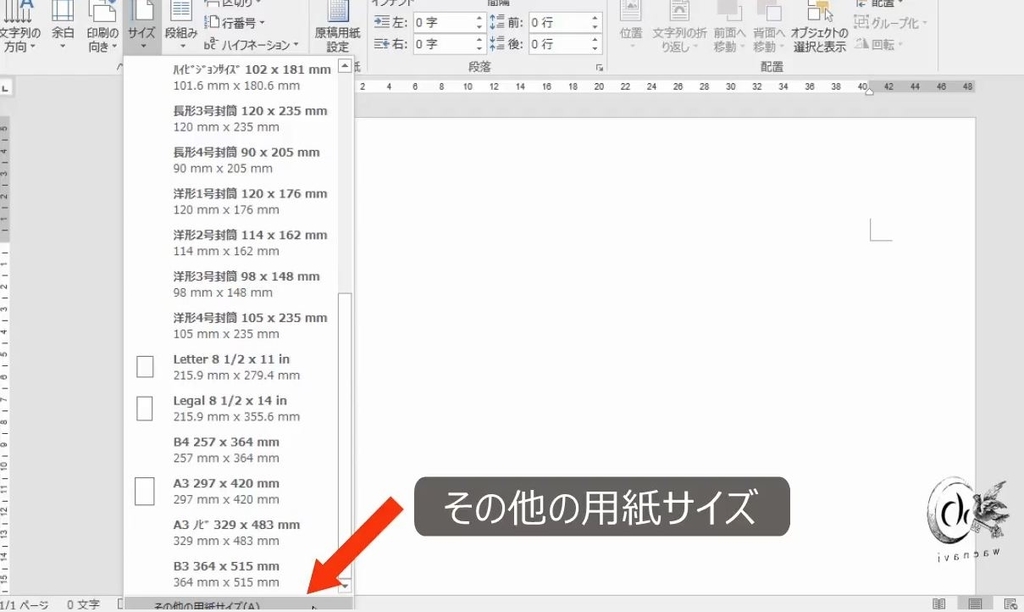
Task: Click その他の用紙サイズ(A) more paper sizes
Action: coord(238,605)
